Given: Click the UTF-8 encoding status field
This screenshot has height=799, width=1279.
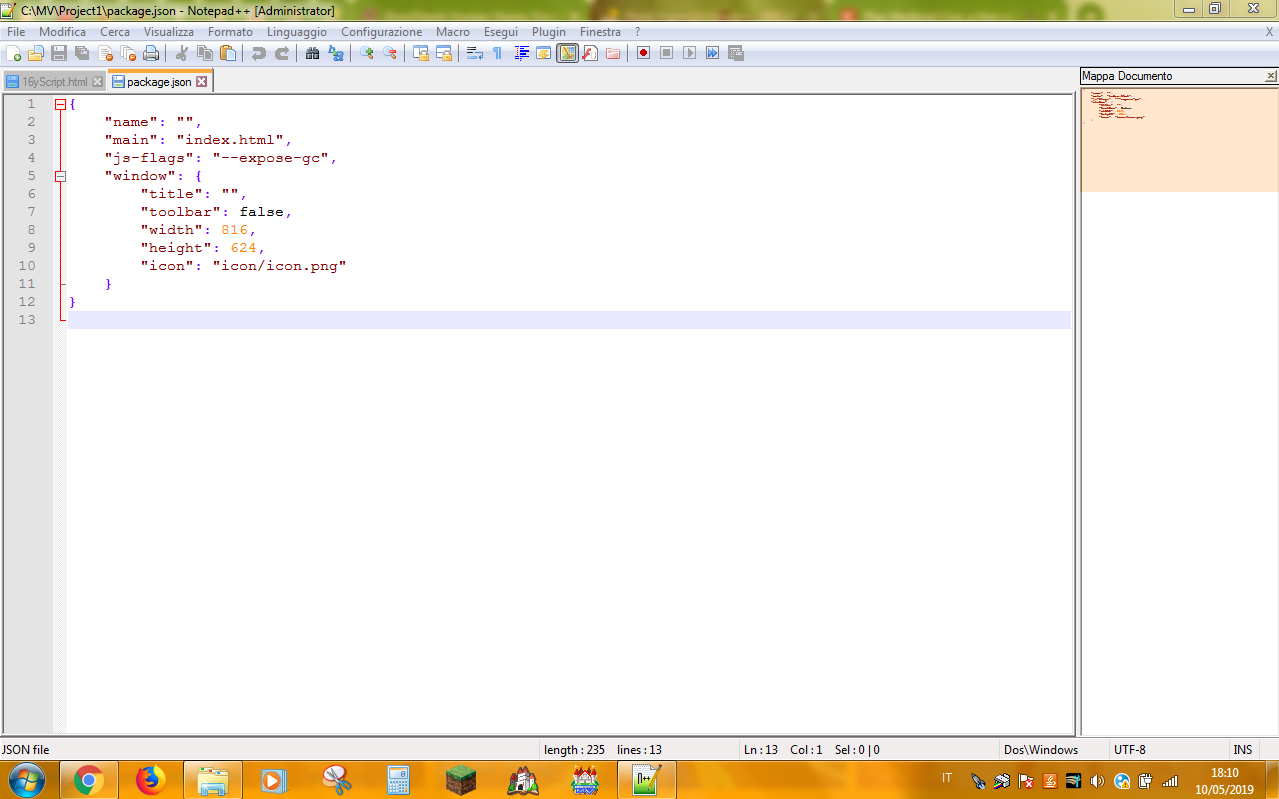Looking at the screenshot, I should coord(1130,750).
